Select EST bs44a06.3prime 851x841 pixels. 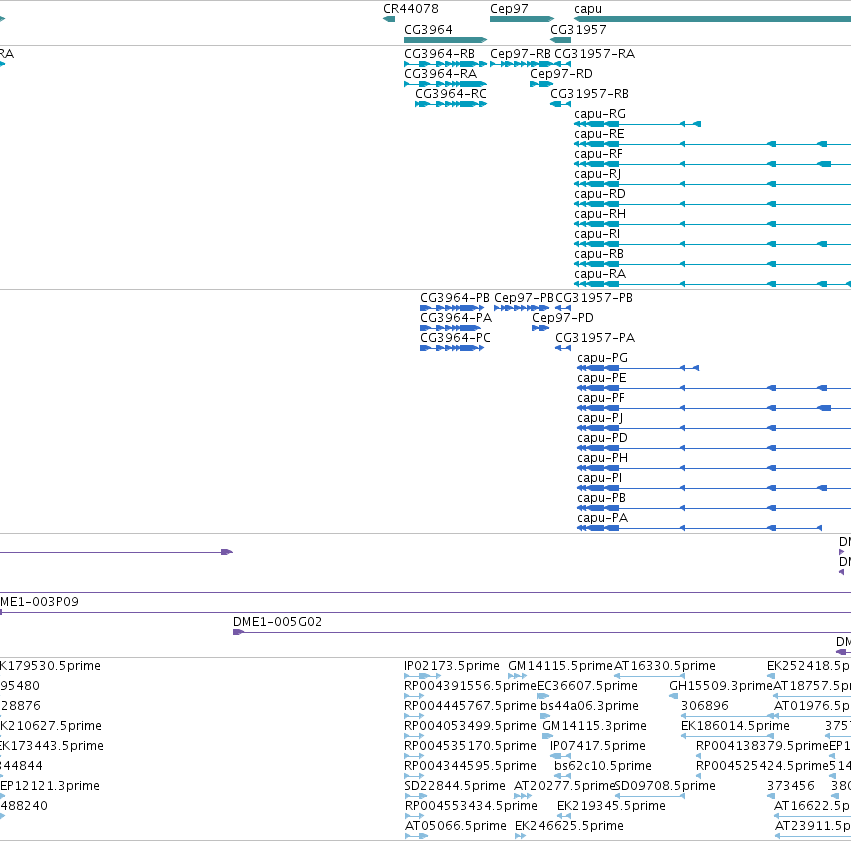coord(589,706)
